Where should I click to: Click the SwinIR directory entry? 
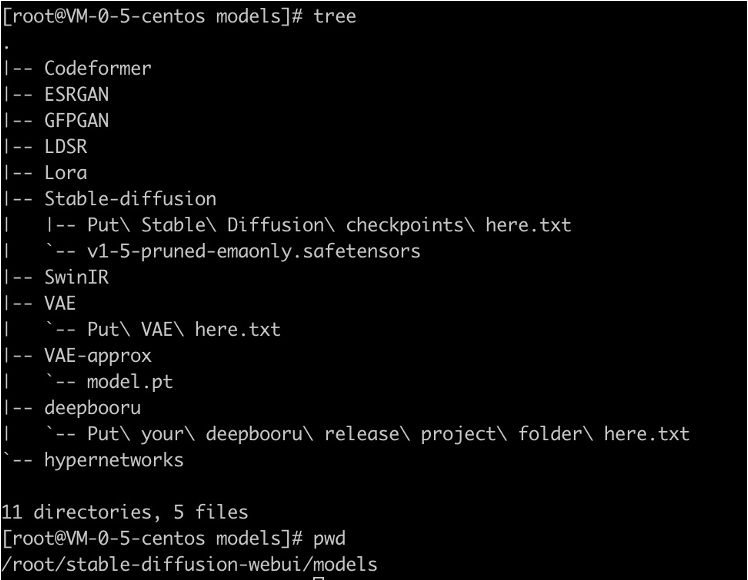tap(77, 277)
